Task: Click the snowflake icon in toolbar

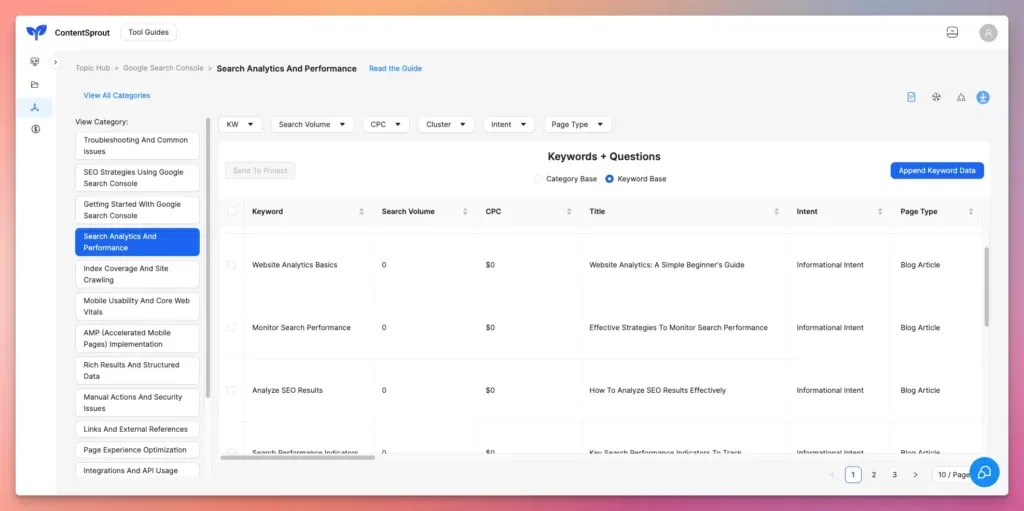Action: click(x=936, y=97)
